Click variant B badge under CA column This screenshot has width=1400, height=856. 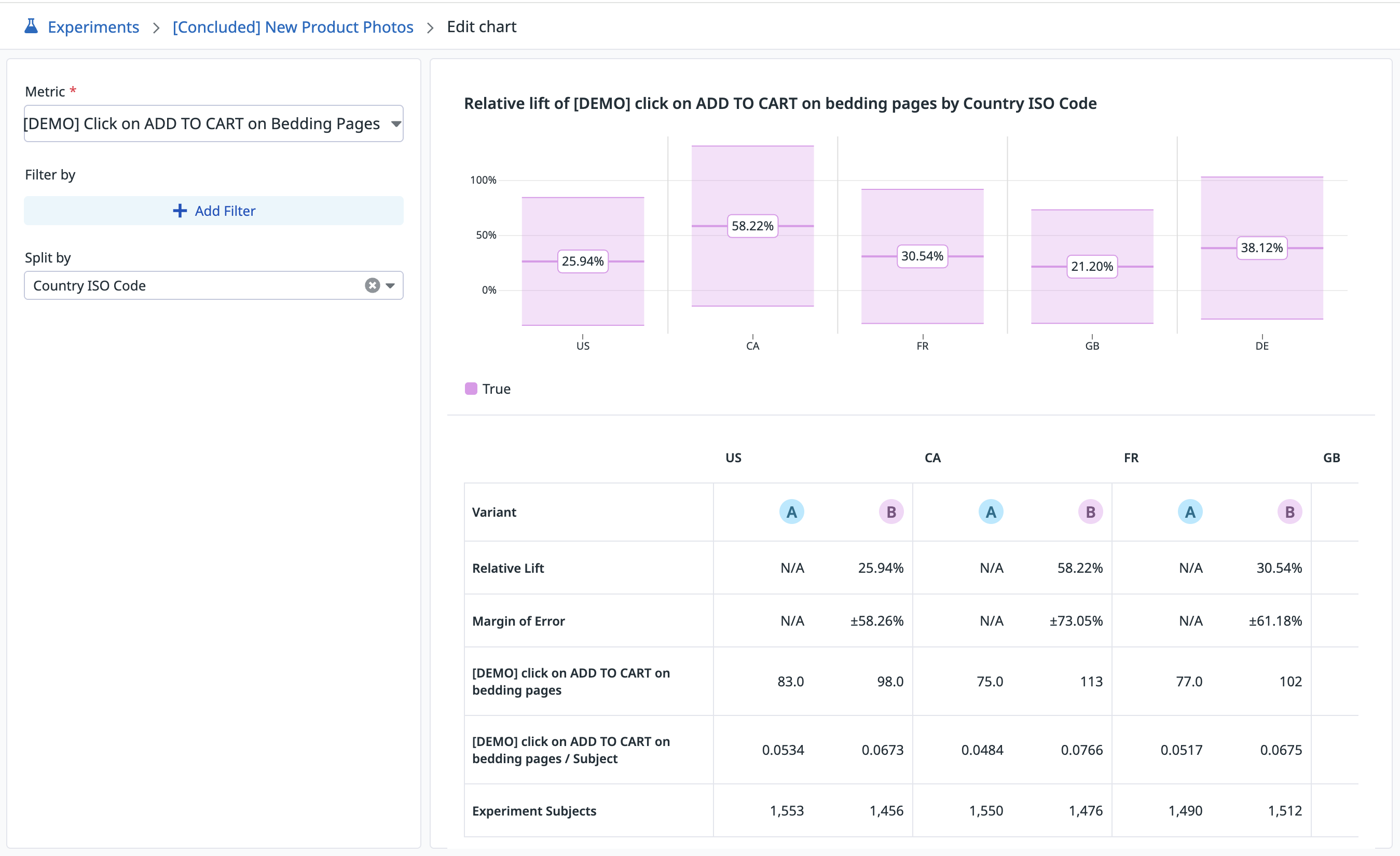pos(1090,512)
